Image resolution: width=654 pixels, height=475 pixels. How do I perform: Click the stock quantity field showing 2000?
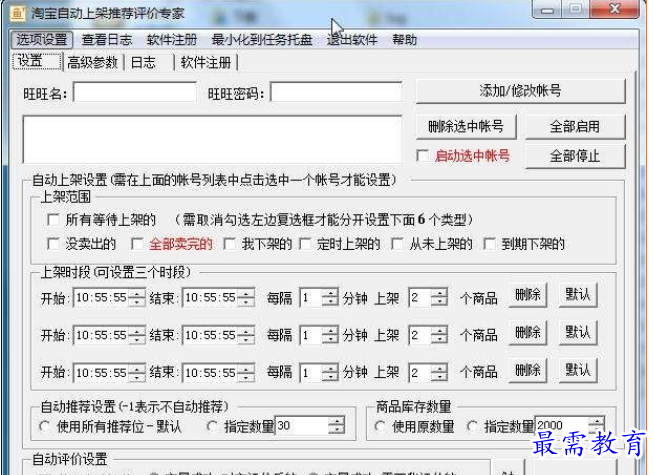point(562,426)
